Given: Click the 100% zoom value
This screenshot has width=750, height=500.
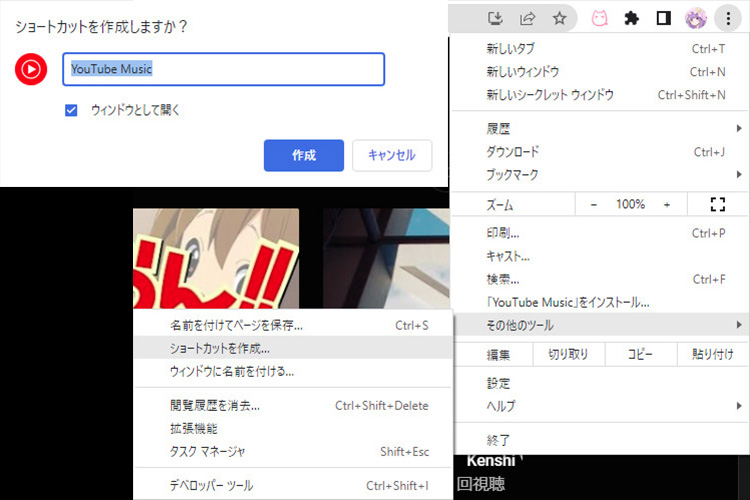Looking at the screenshot, I should coord(630,204).
